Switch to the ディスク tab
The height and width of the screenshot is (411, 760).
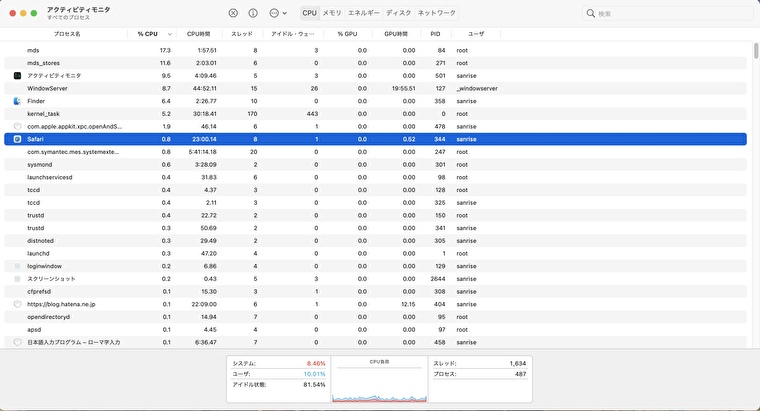coord(398,13)
